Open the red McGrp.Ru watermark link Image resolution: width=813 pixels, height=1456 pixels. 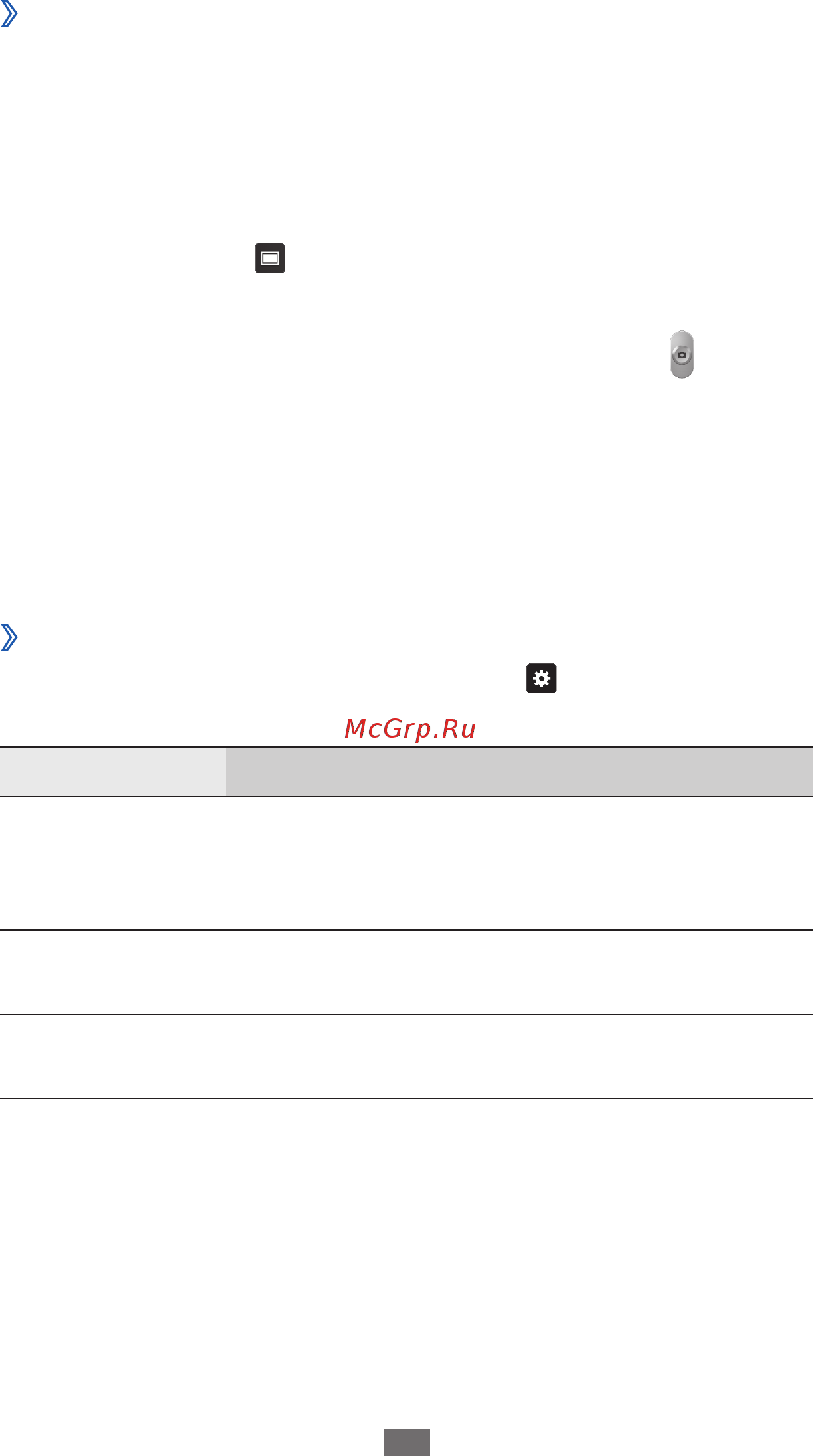click(410, 729)
